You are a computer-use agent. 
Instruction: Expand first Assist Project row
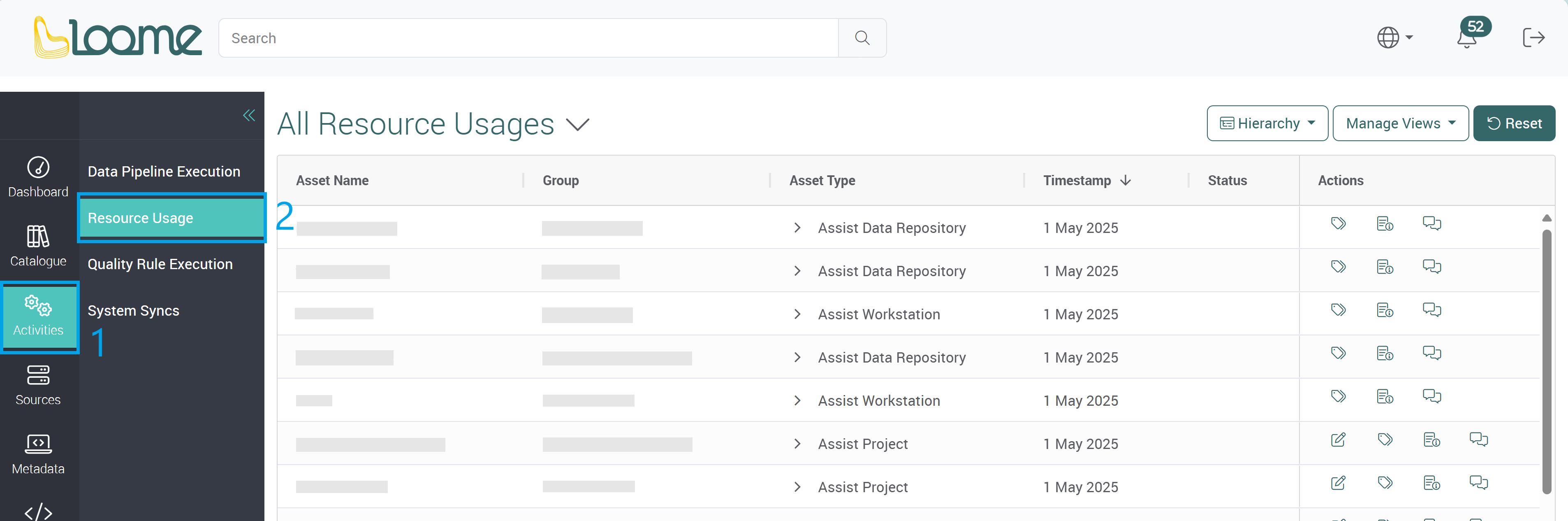click(x=797, y=444)
